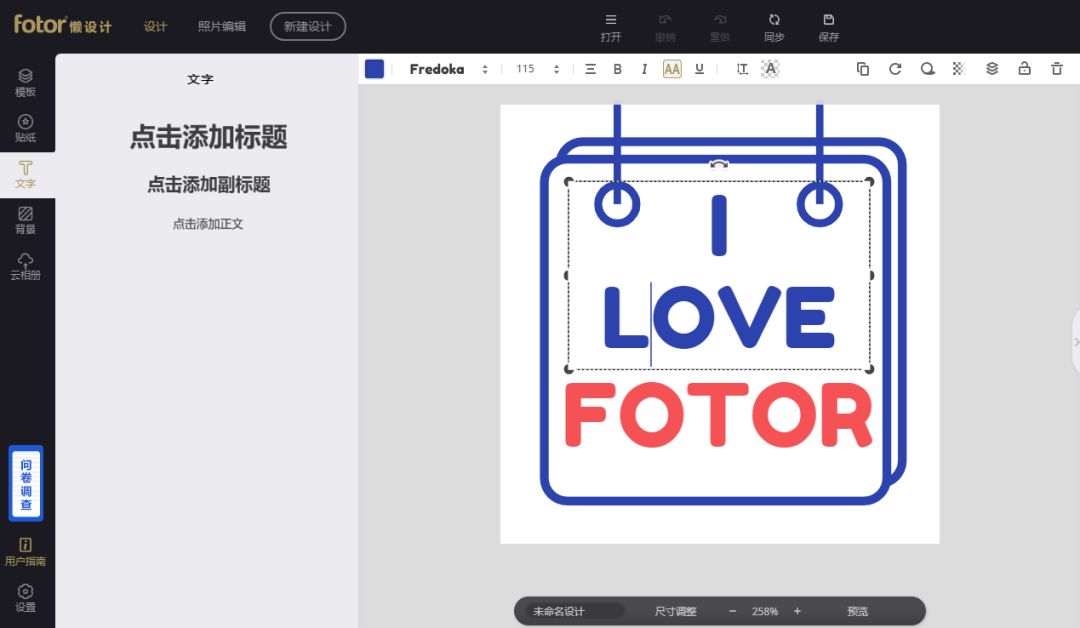Toggle bold formatting
The image size is (1080, 628).
tap(617, 69)
